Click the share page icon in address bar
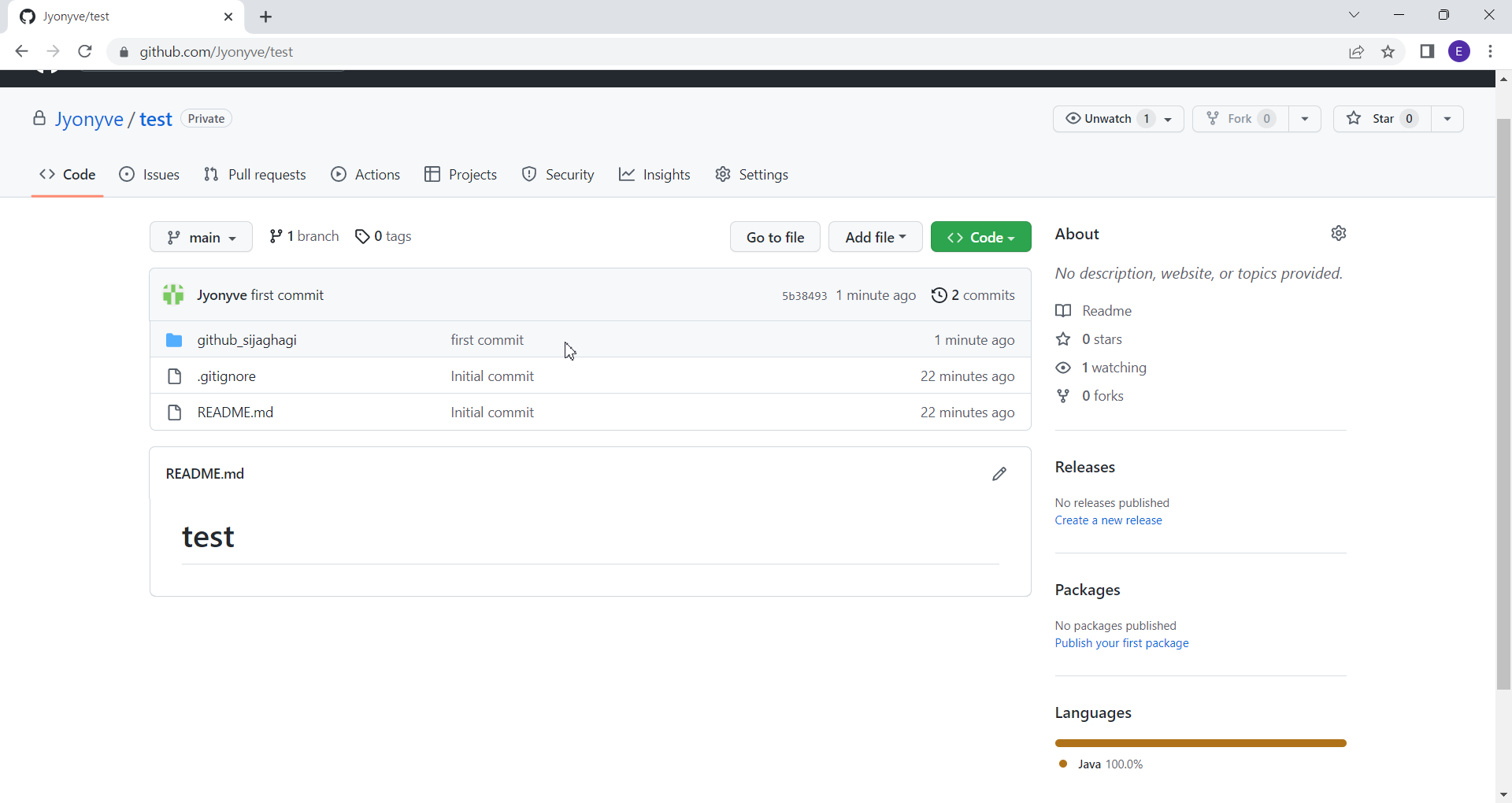This screenshot has width=1512, height=803. (1356, 52)
